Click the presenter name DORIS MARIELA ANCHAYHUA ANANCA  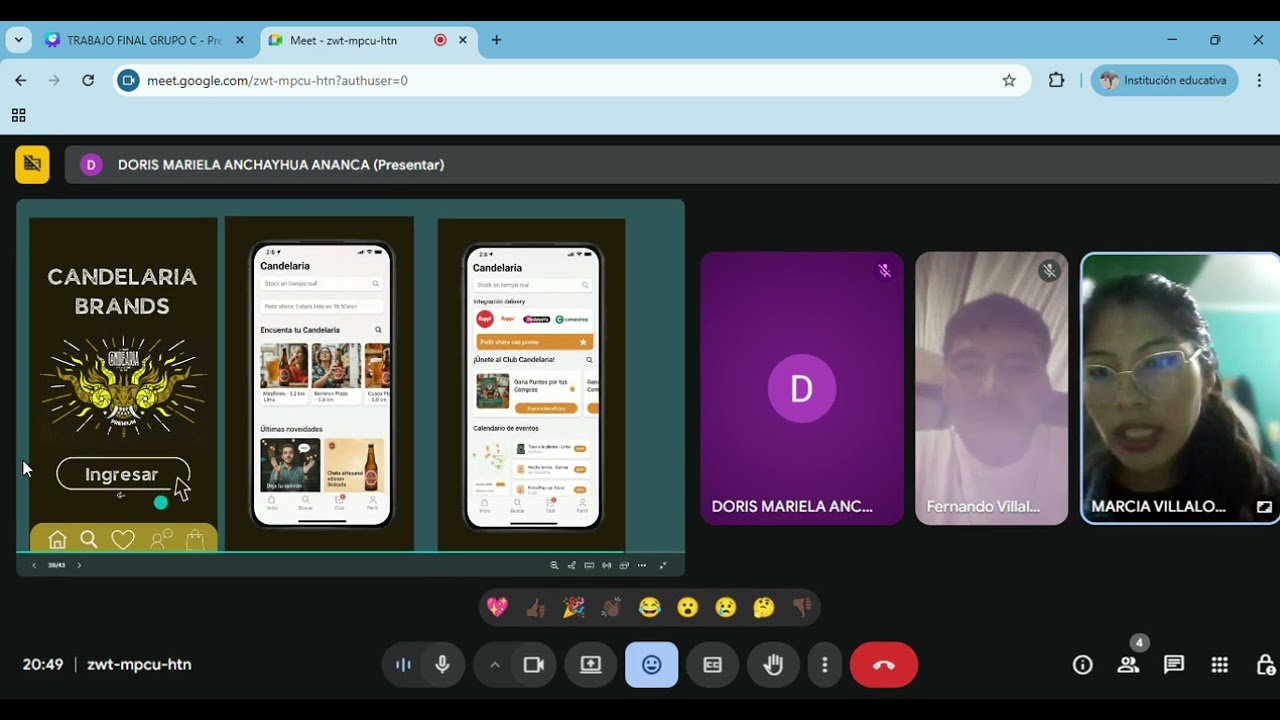281,165
